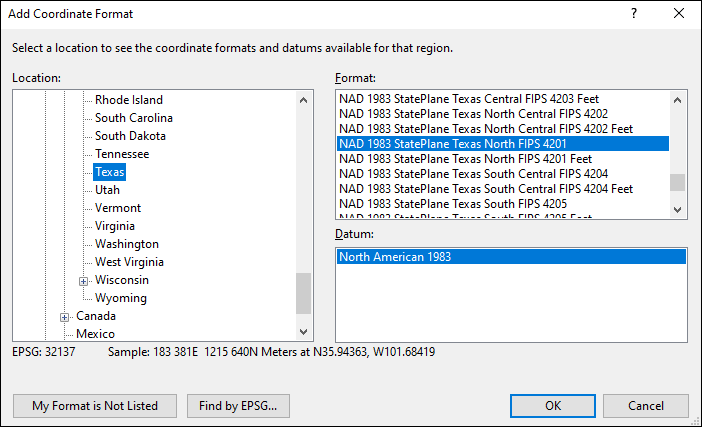The height and width of the screenshot is (427, 702).
Task: Select Washington in Location tree
Action: 127,244
